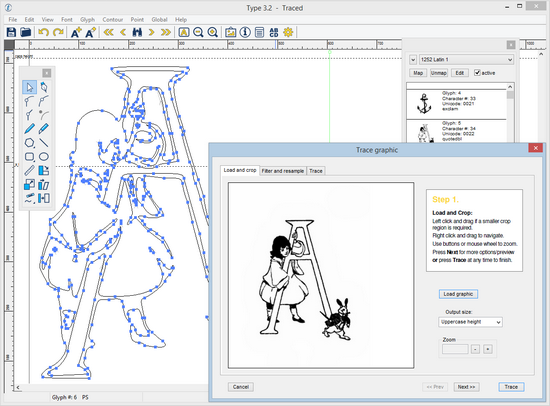The height and width of the screenshot is (406, 550).
Task: Open font information with the circled i icon
Action: click(245, 32)
